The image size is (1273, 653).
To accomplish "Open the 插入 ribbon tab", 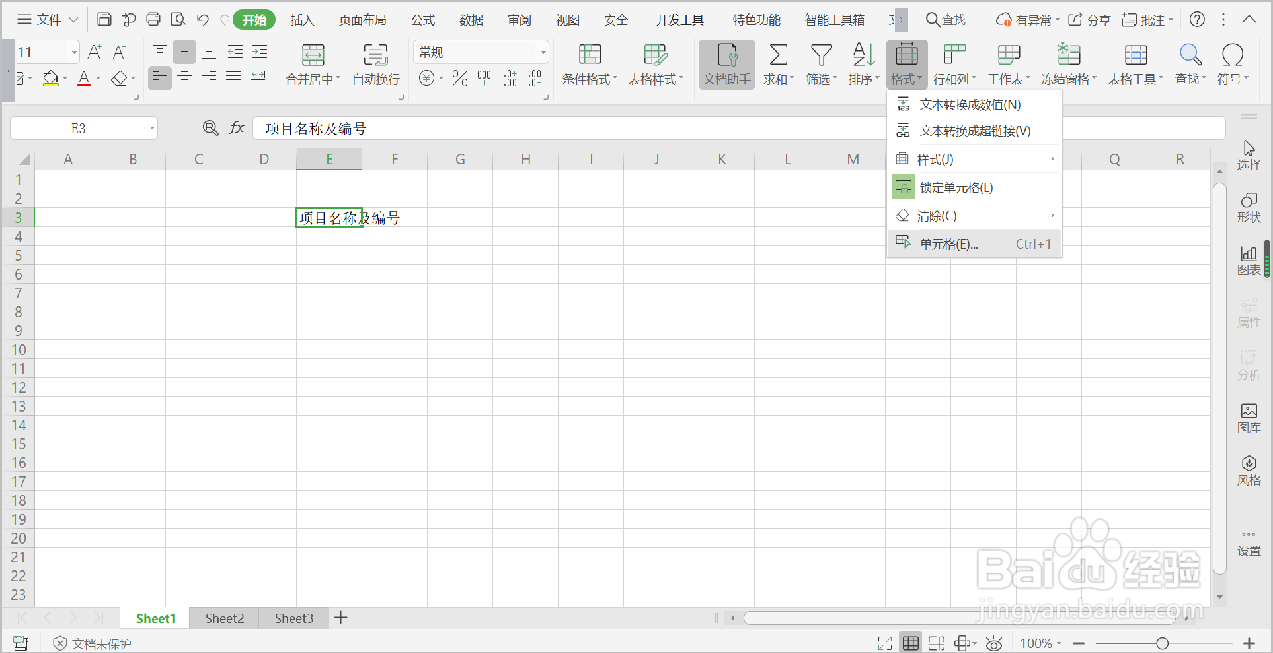I will click(x=302, y=19).
